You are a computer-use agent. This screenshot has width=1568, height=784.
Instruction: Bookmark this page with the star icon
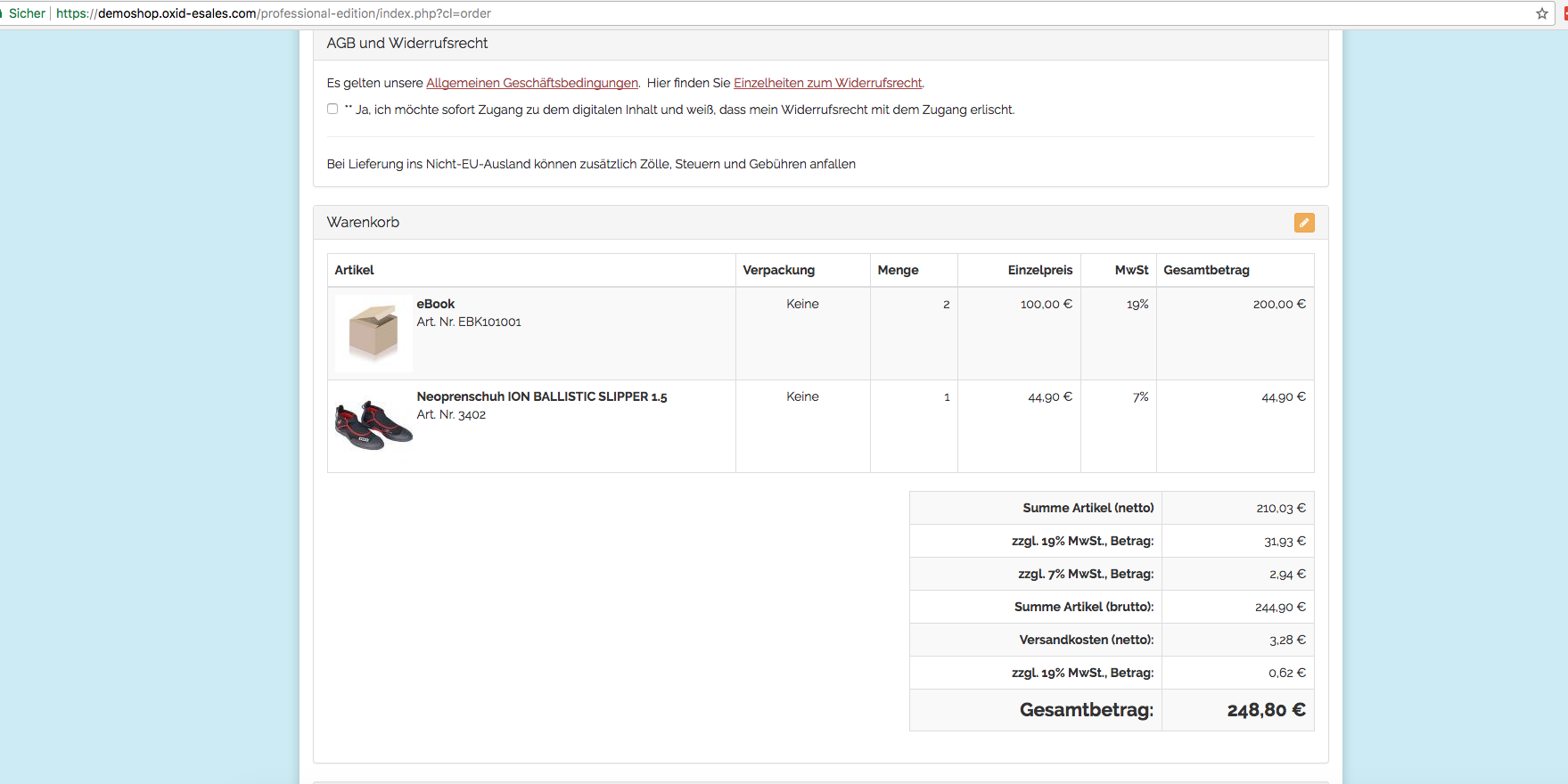tap(1541, 13)
